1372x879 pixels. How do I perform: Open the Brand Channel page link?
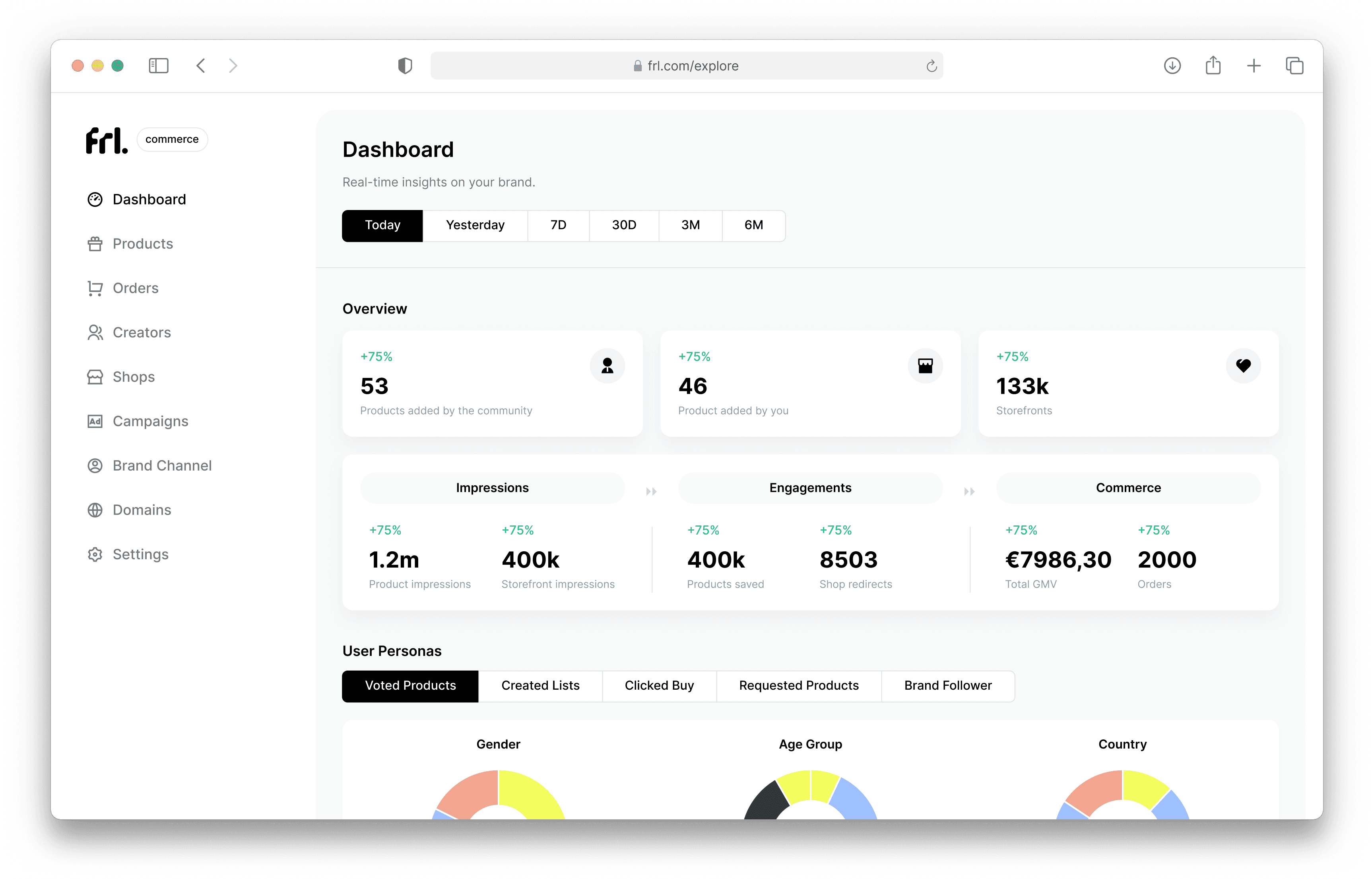[162, 466]
